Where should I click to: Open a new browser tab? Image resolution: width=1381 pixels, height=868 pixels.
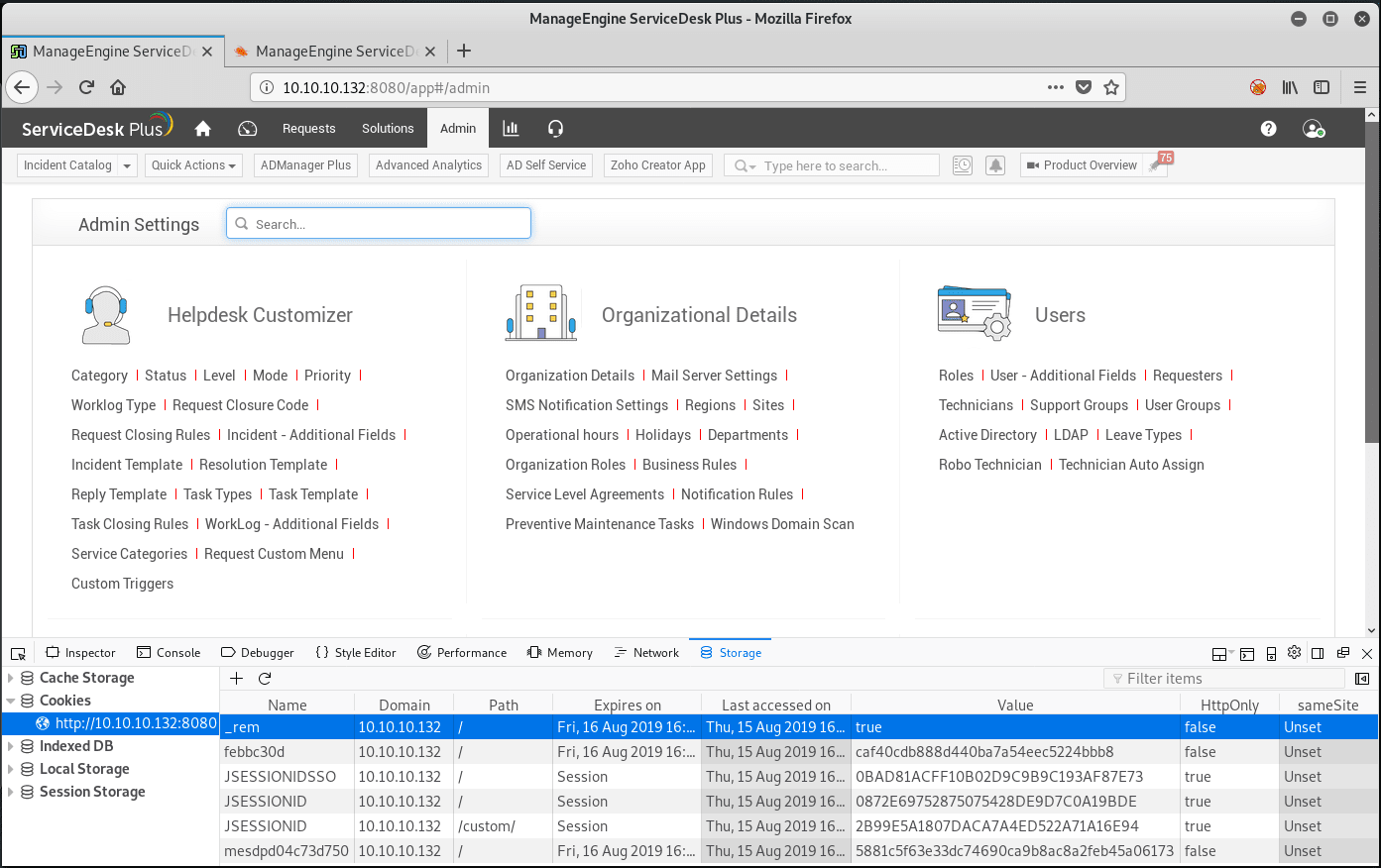tap(464, 52)
